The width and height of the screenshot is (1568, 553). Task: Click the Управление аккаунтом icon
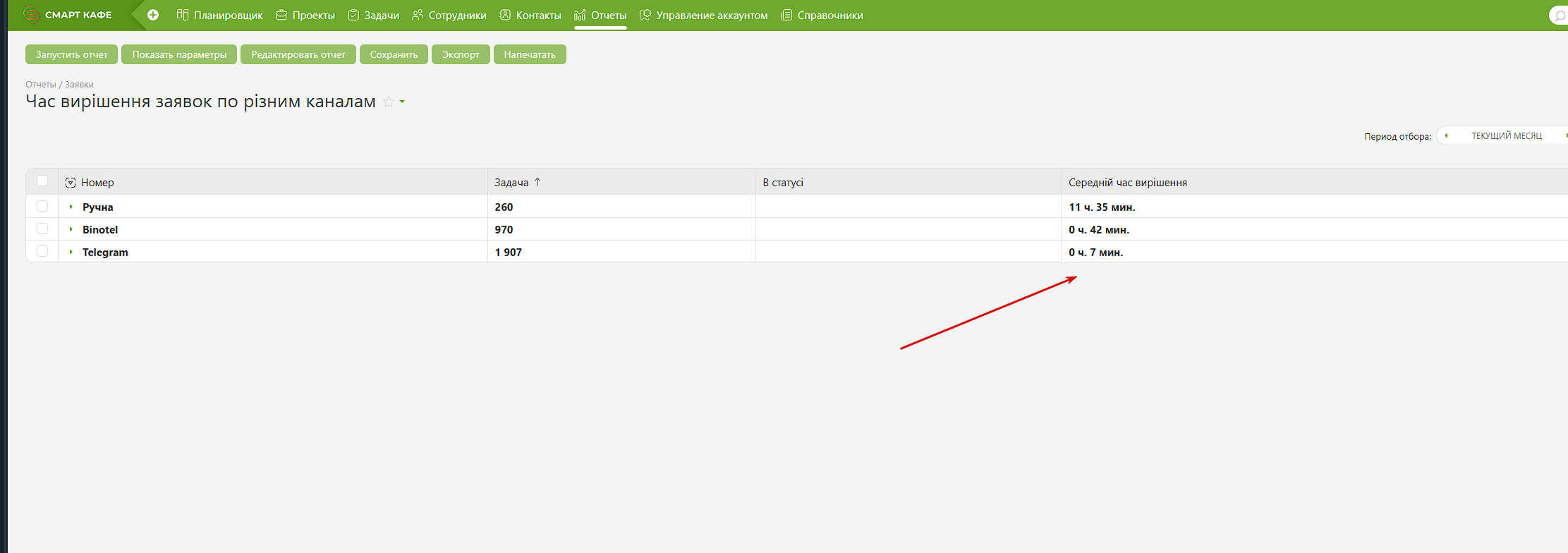(645, 15)
